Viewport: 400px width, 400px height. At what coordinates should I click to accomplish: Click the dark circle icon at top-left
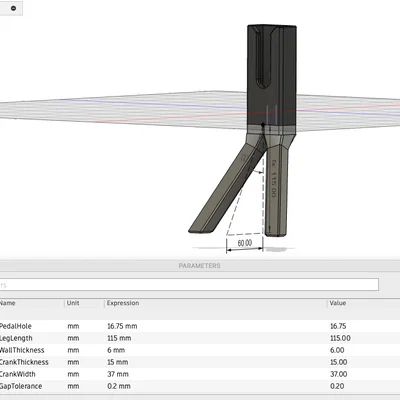pos(13,8)
